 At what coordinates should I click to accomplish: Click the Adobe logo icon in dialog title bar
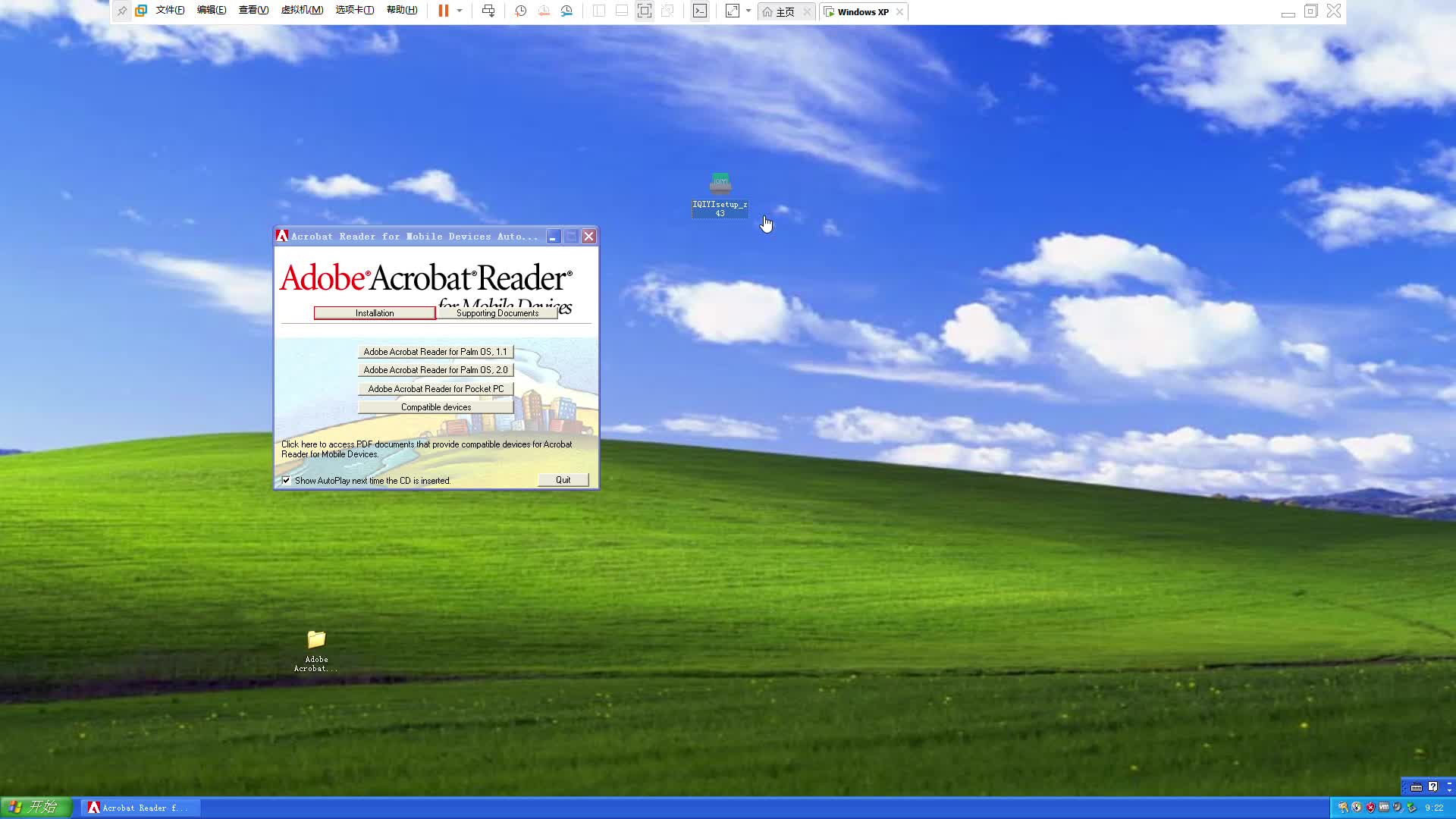click(x=282, y=236)
